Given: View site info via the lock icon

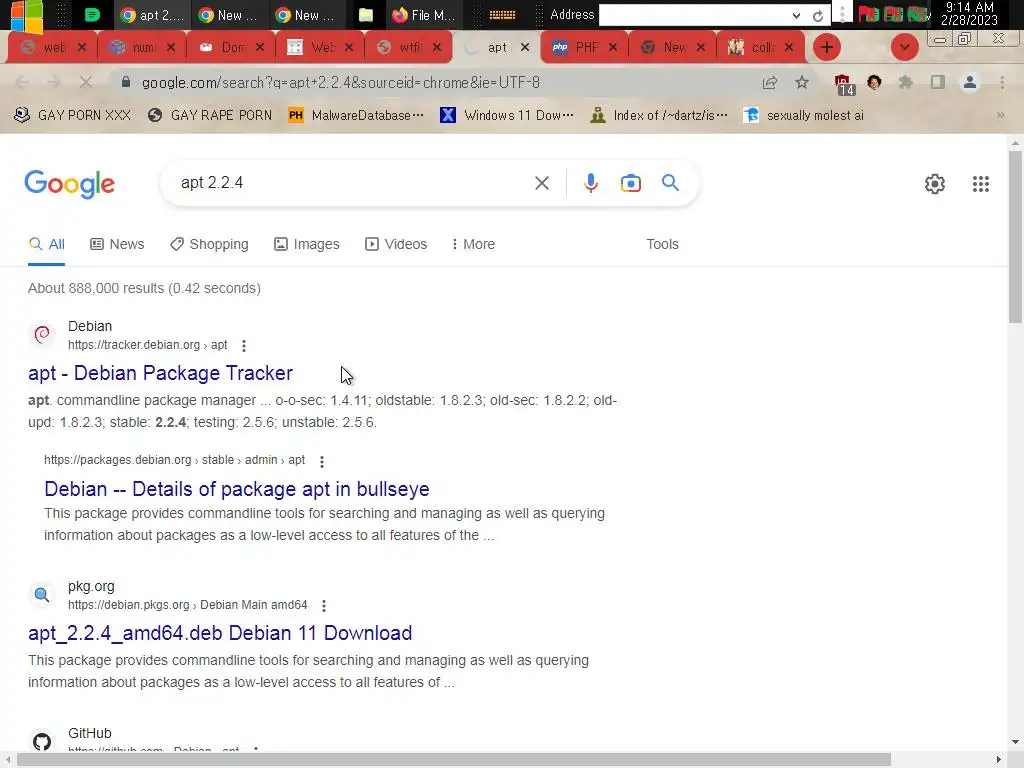Looking at the screenshot, I should 126,82.
